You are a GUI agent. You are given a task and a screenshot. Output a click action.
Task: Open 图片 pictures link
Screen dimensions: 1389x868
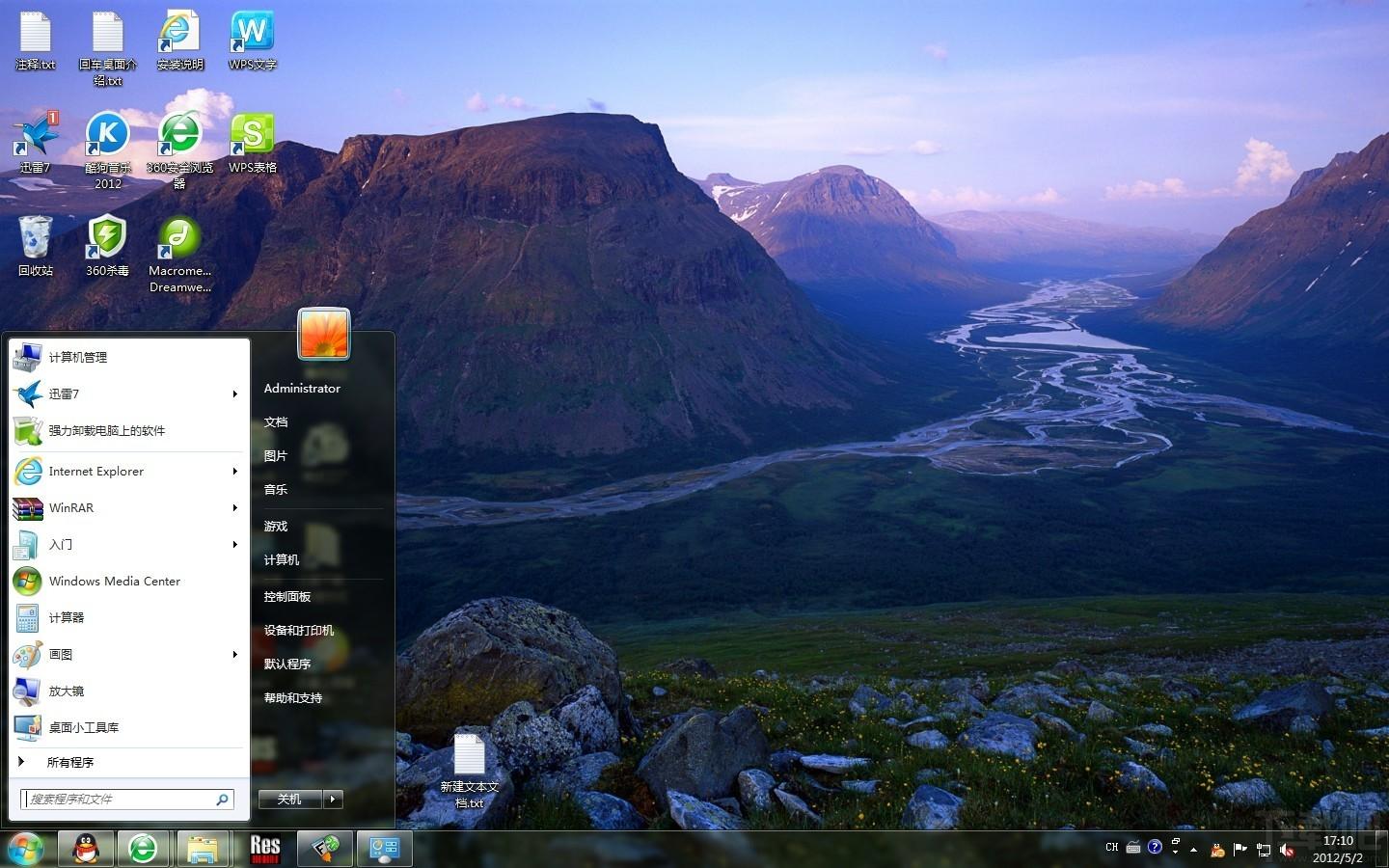(x=276, y=455)
